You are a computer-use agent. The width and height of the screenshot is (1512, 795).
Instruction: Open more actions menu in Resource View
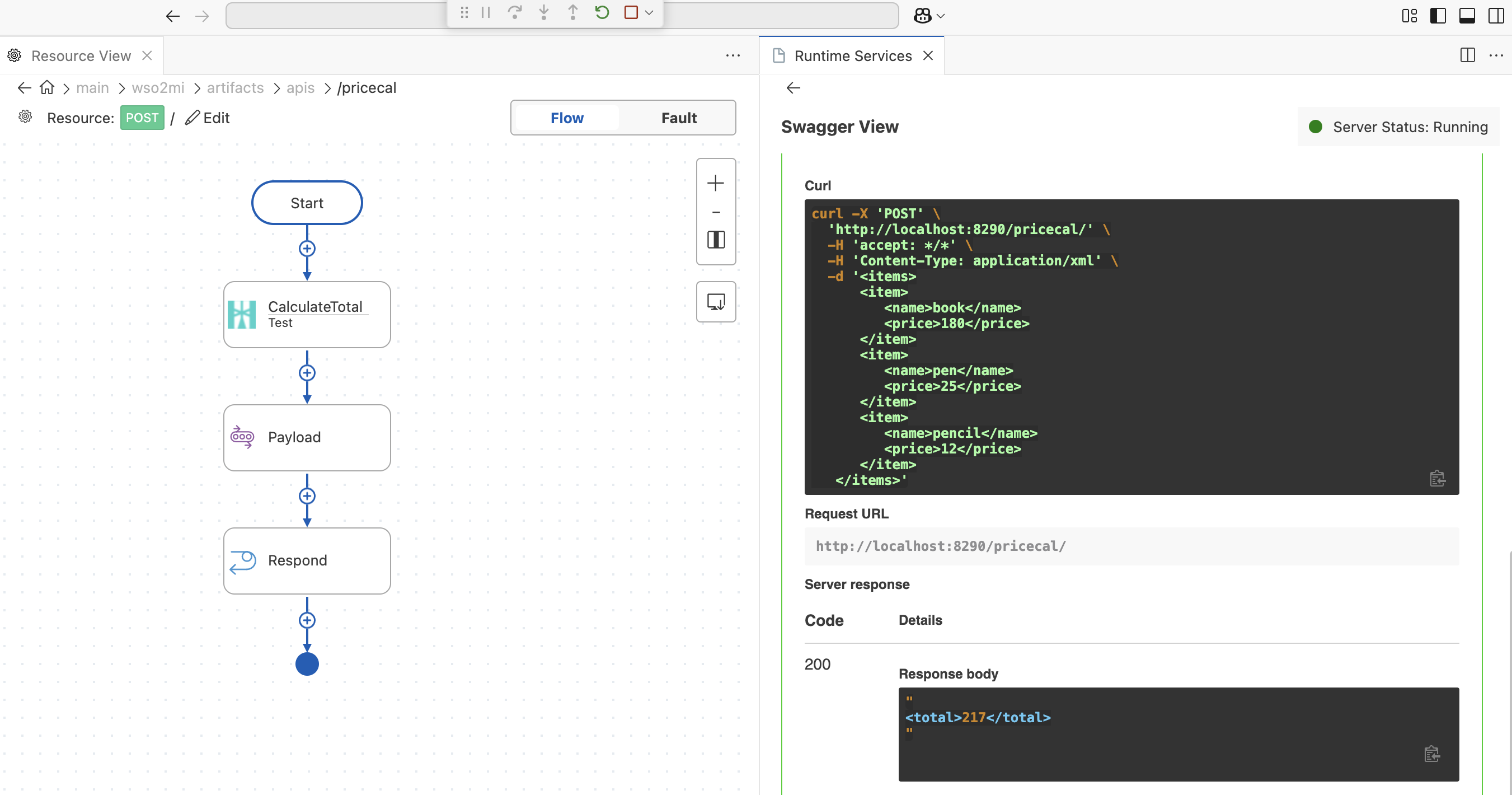click(x=732, y=55)
